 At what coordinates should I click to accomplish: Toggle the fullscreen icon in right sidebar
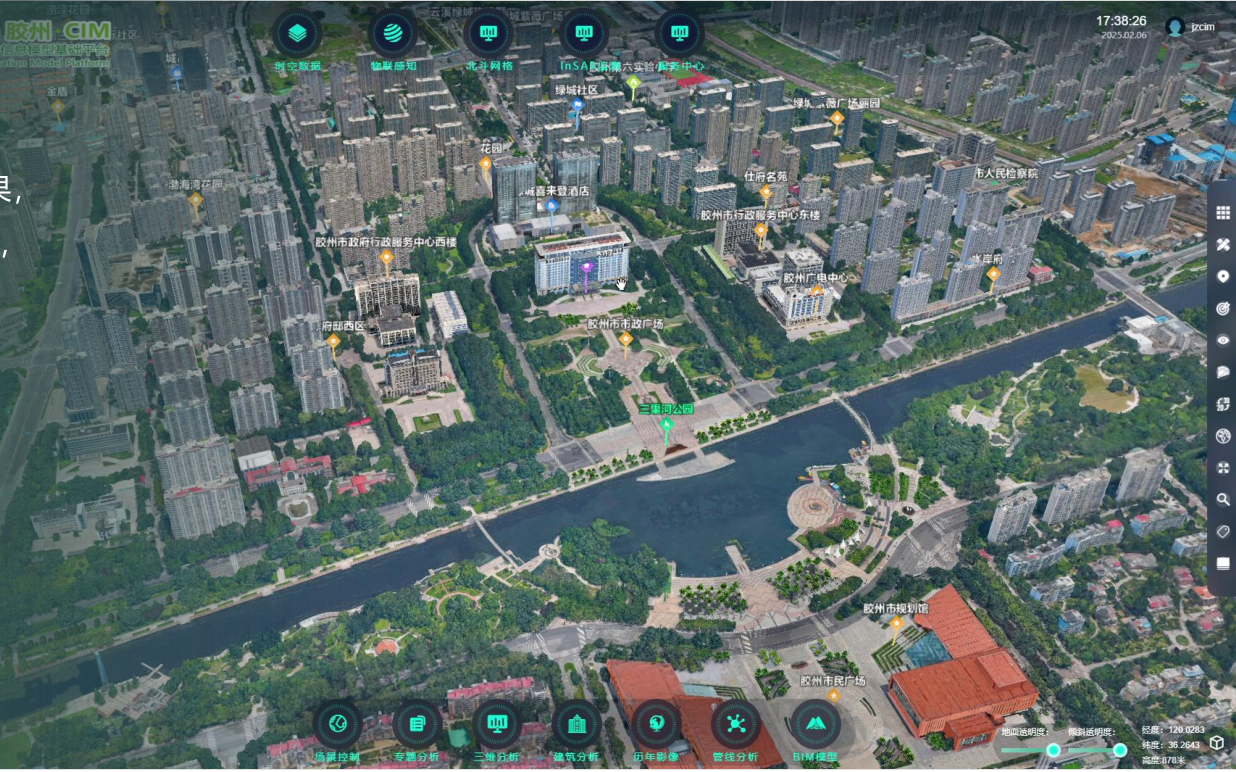click(1222, 468)
